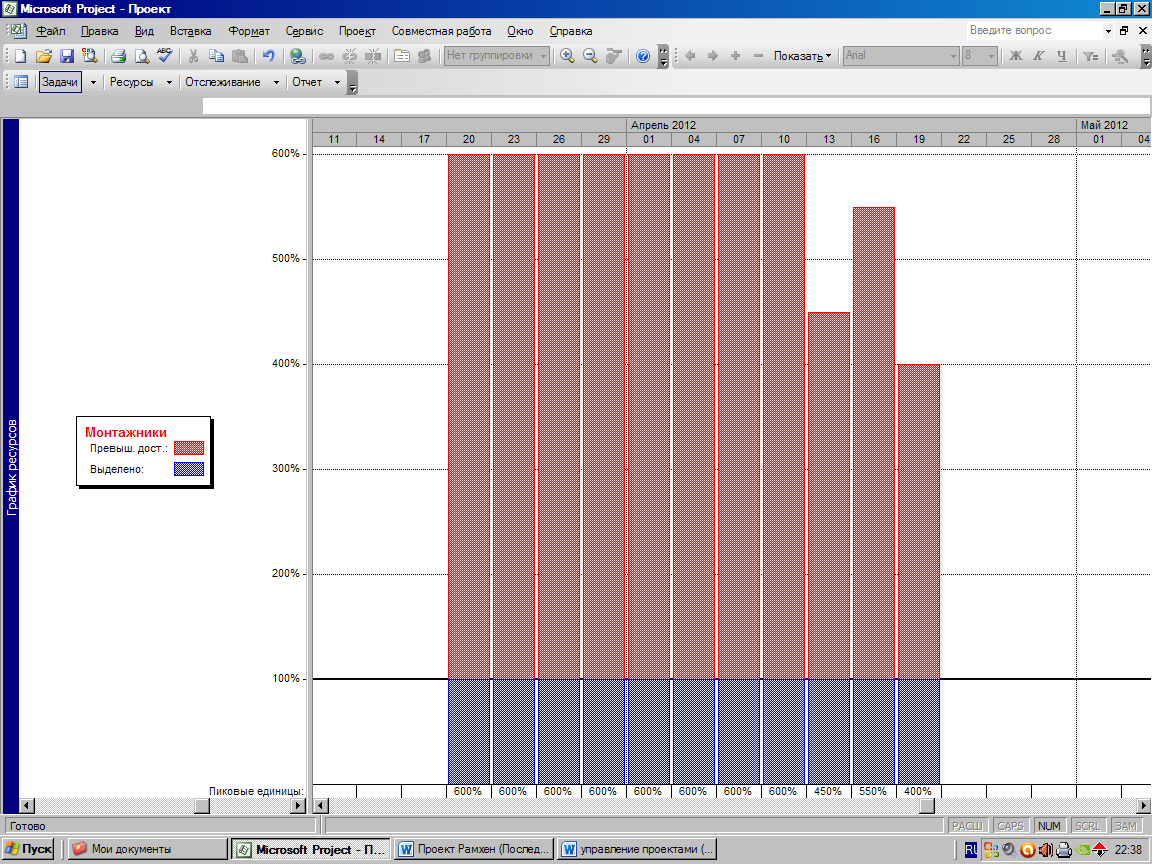1152x864 pixels.
Task: Click the RU language indicator
Action: (971, 850)
